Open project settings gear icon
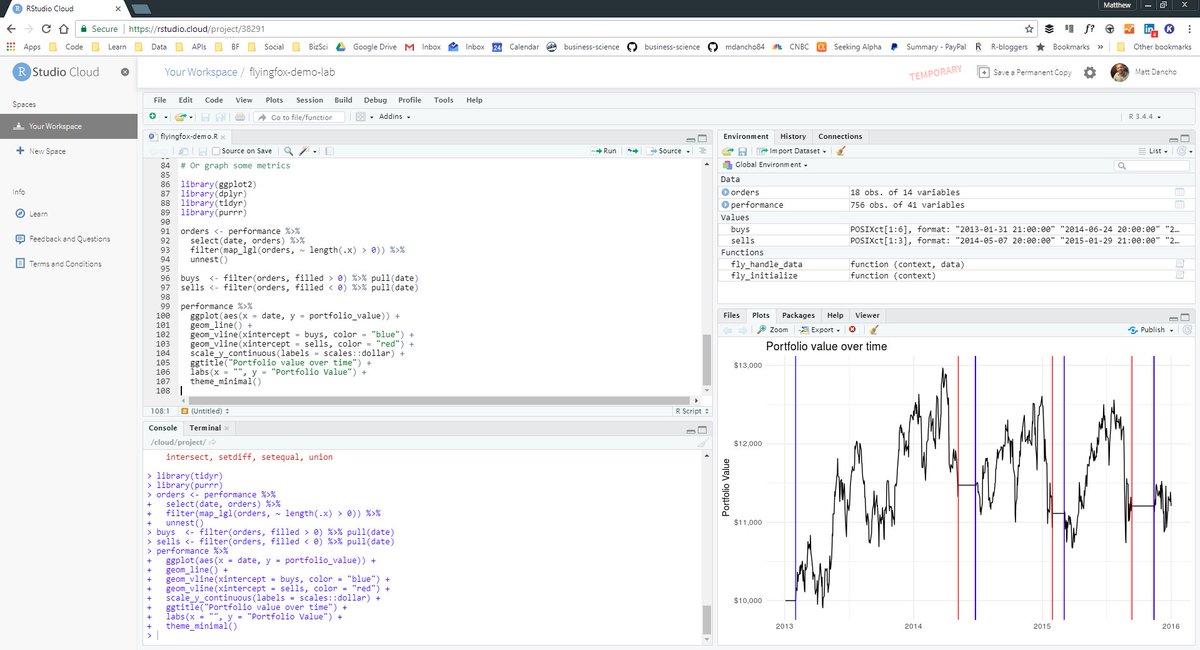This screenshot has width=1200, height=650. click(x=1089, y=72)
